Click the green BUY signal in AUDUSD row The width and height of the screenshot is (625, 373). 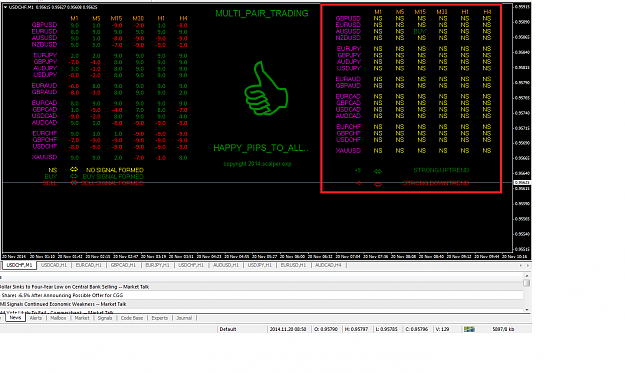[420, 31]
